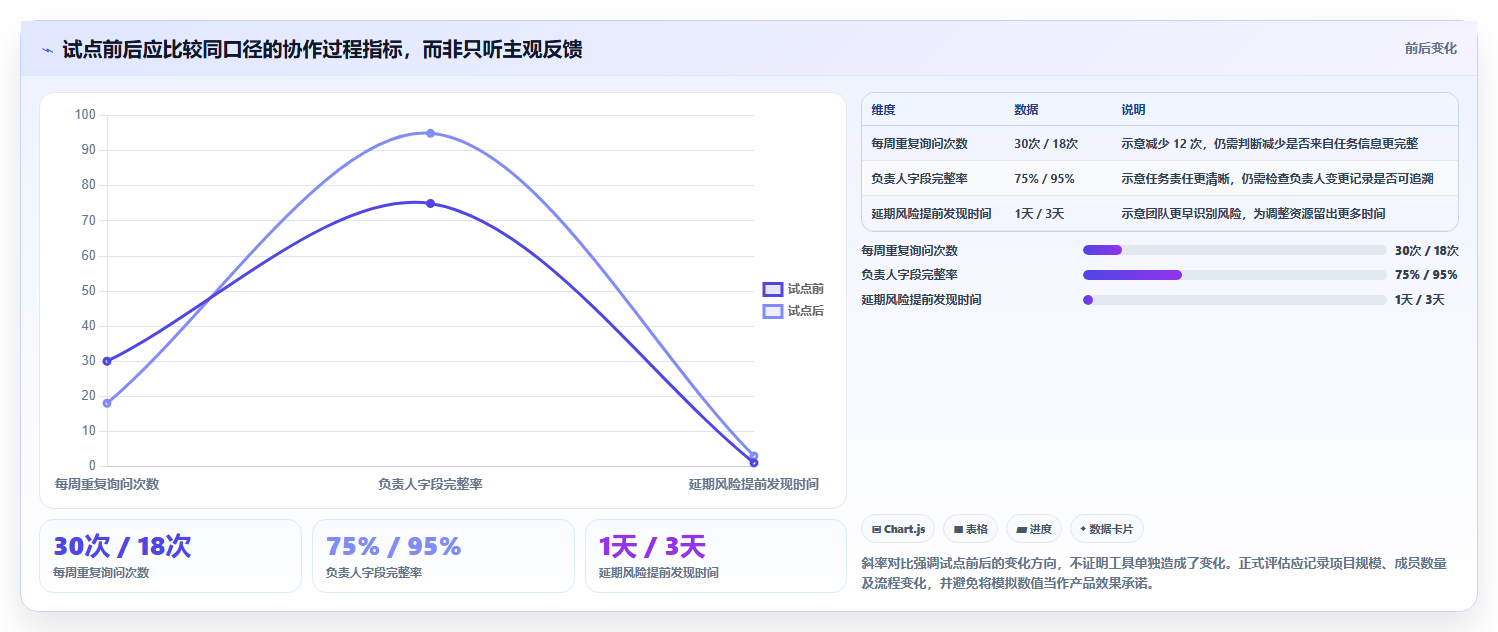Click the progress value 1天 / 3天
This screenshot has width=1498, height=632.
point(1419,300)
